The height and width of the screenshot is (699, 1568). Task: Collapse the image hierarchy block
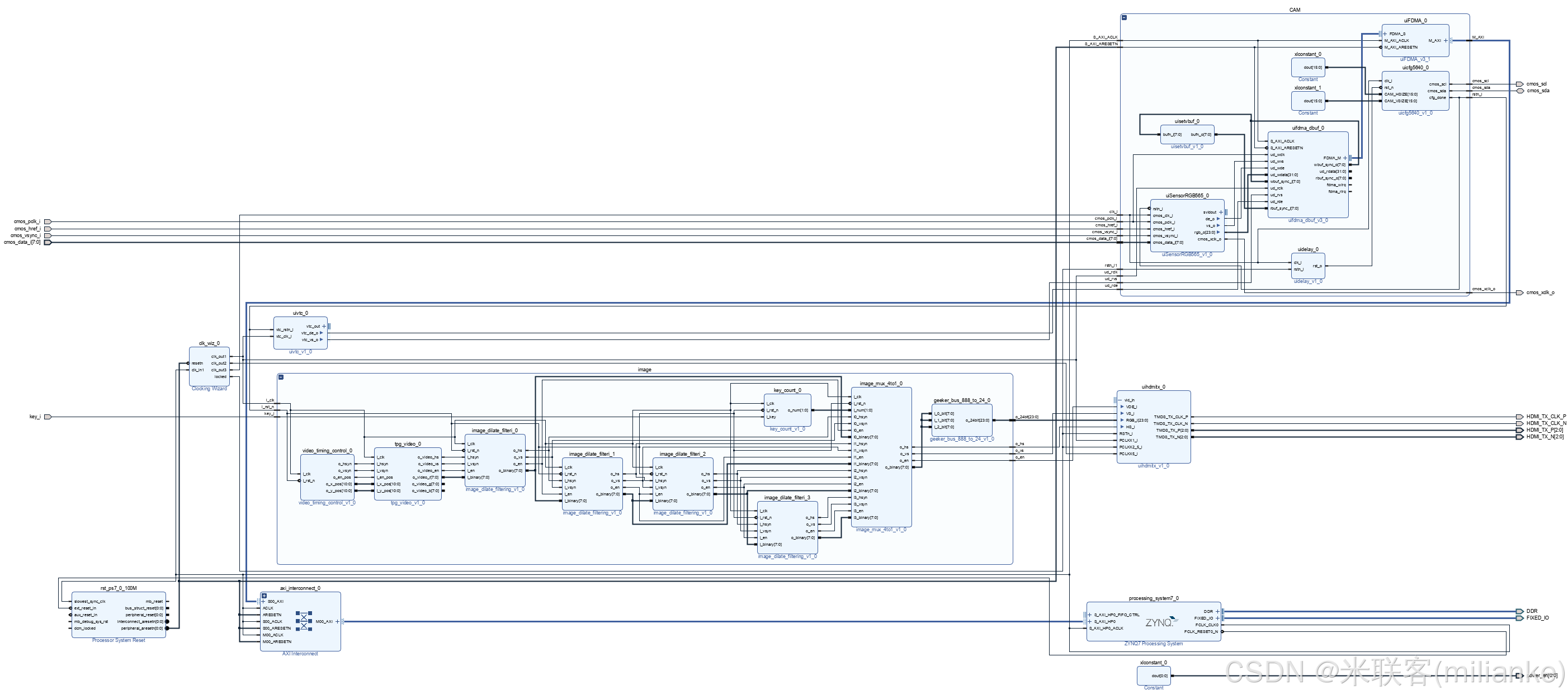point(281,377)
